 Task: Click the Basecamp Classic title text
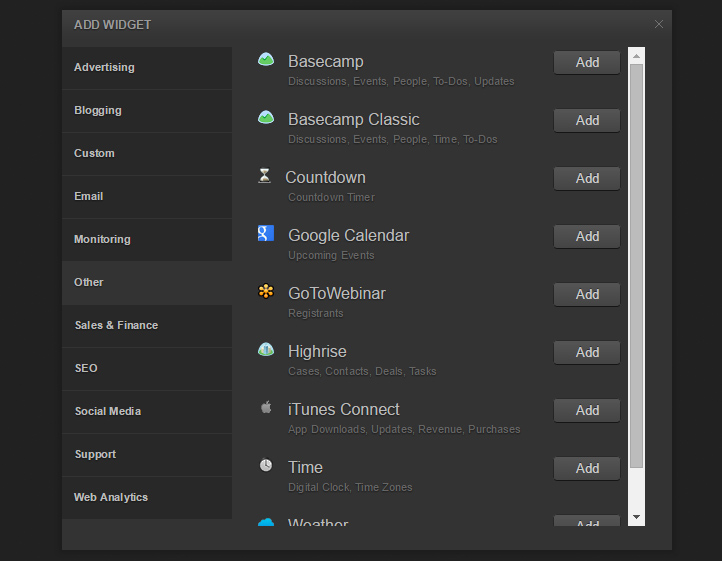pyautogui.click(x=354, y=119)
